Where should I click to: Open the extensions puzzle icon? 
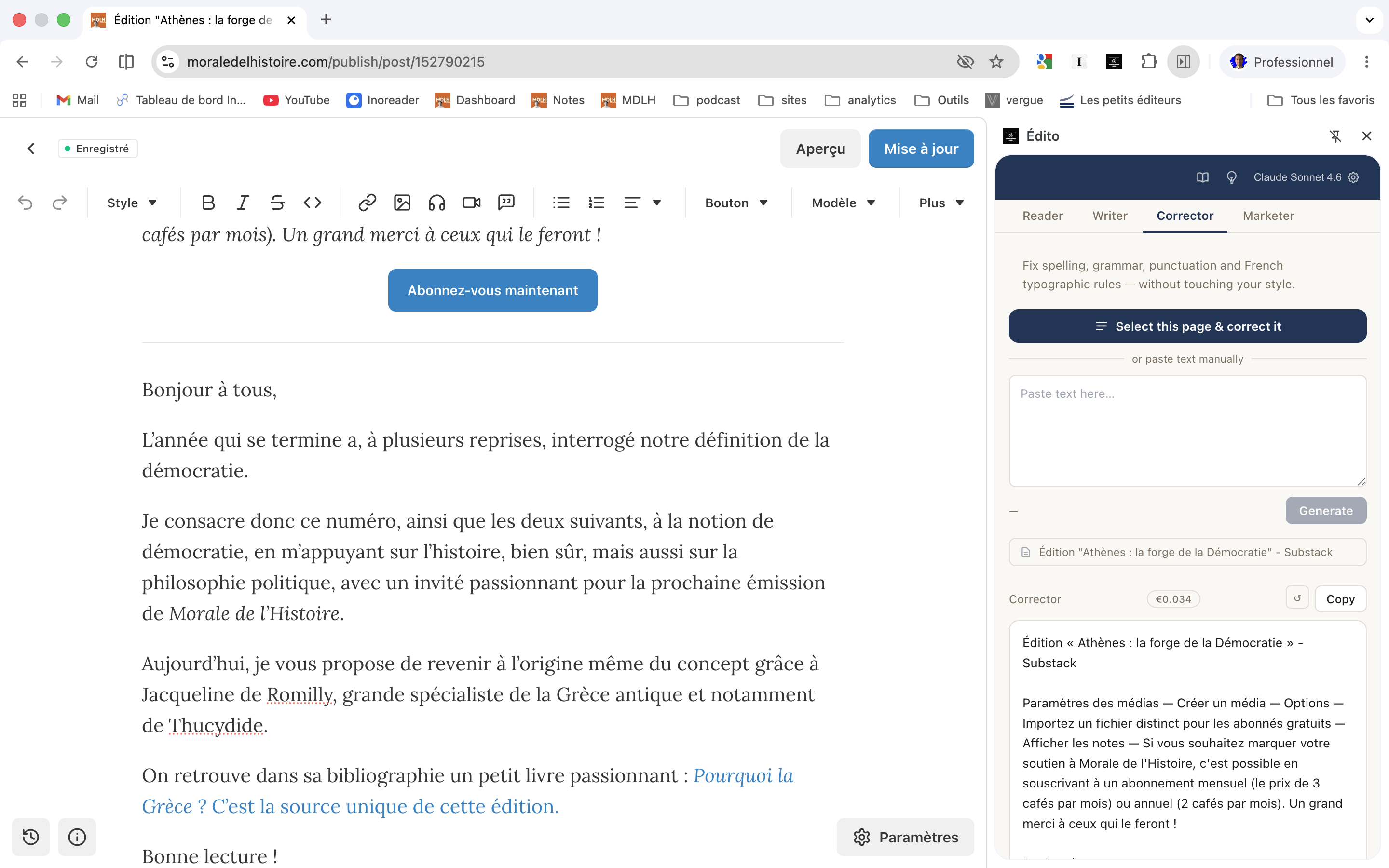[1148, 61]
